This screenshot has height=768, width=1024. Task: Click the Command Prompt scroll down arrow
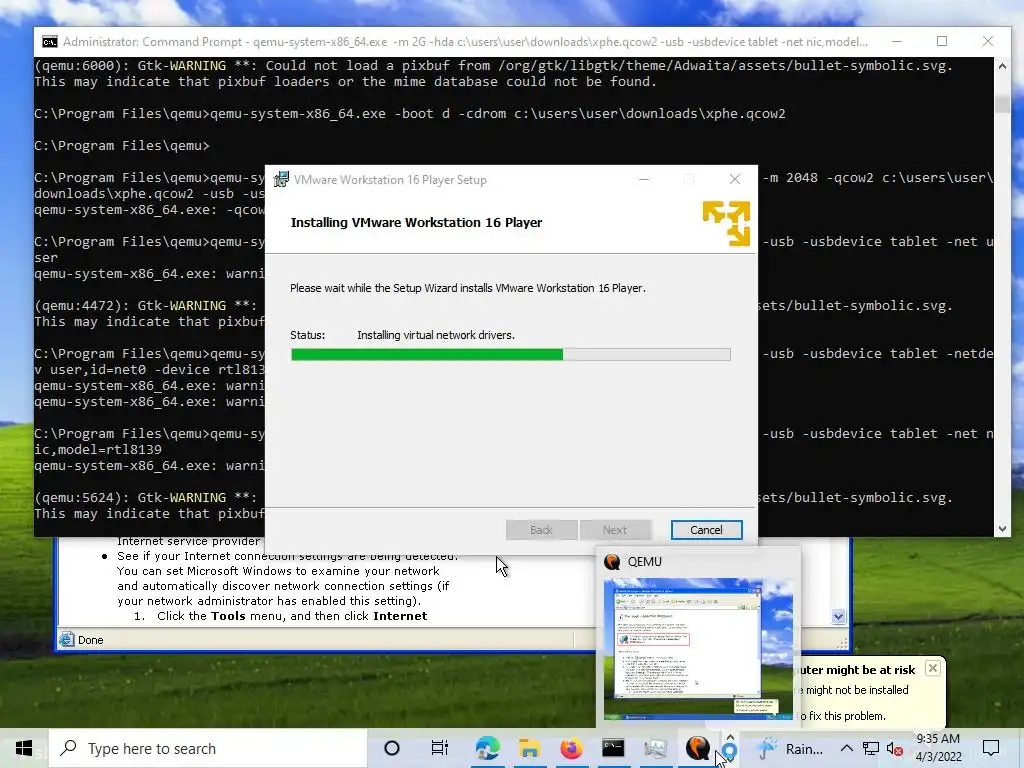[x=1002, y=529]
